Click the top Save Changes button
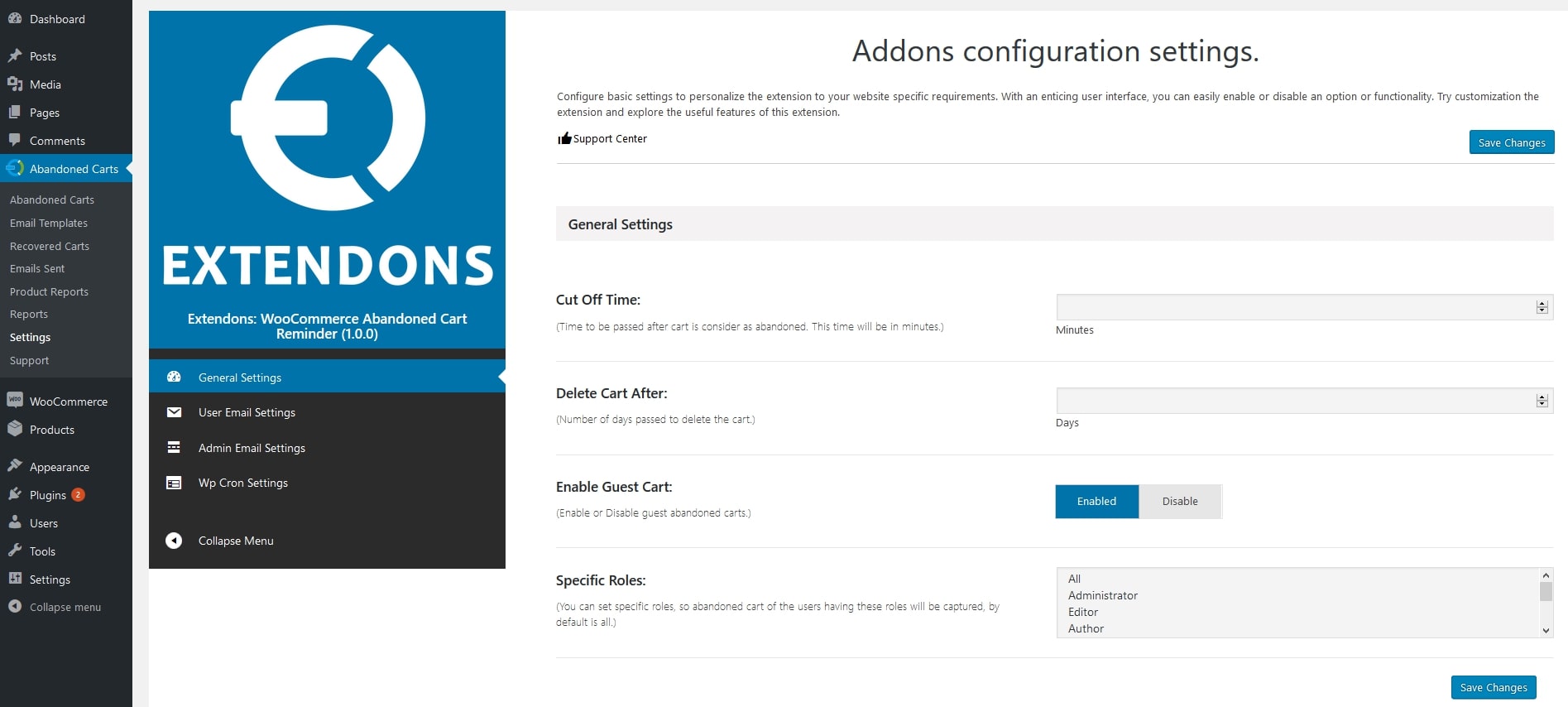1568x707 pixels. (1511, 142)
